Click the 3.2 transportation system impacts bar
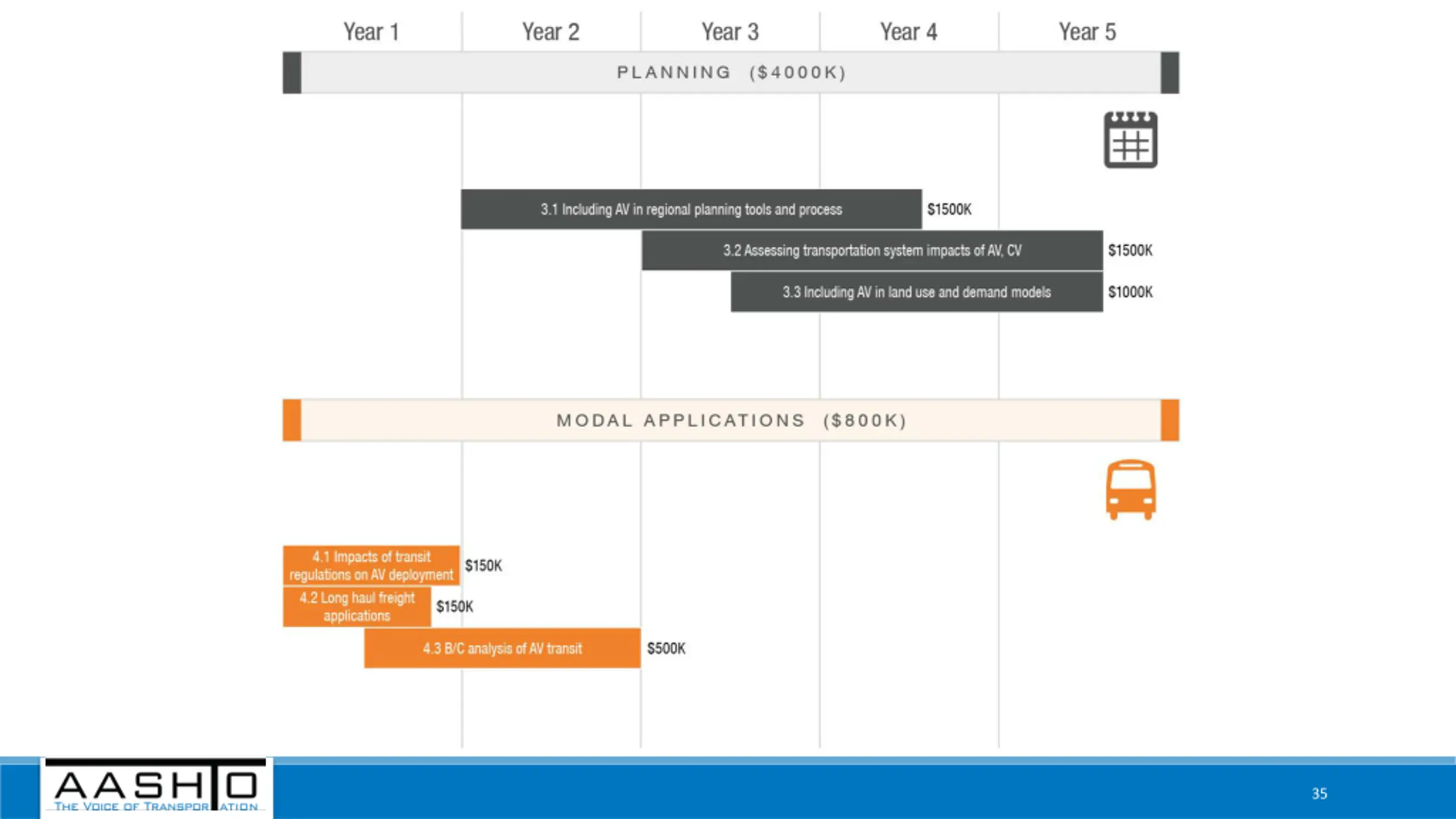The width and height of the screenshot is (1456, 819). tap(872, 250)
